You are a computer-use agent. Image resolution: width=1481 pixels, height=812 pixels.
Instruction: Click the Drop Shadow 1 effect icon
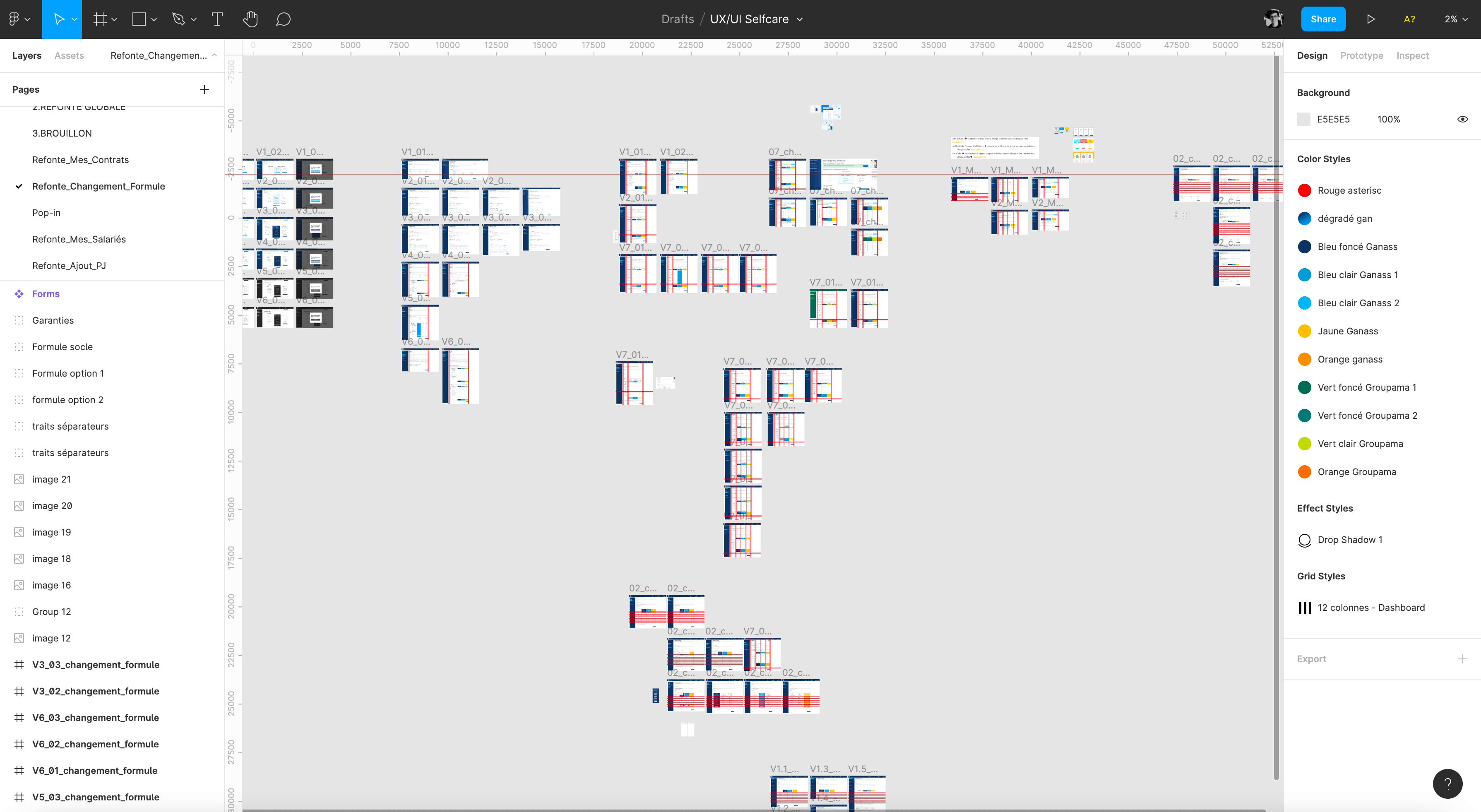(1305, 540)
